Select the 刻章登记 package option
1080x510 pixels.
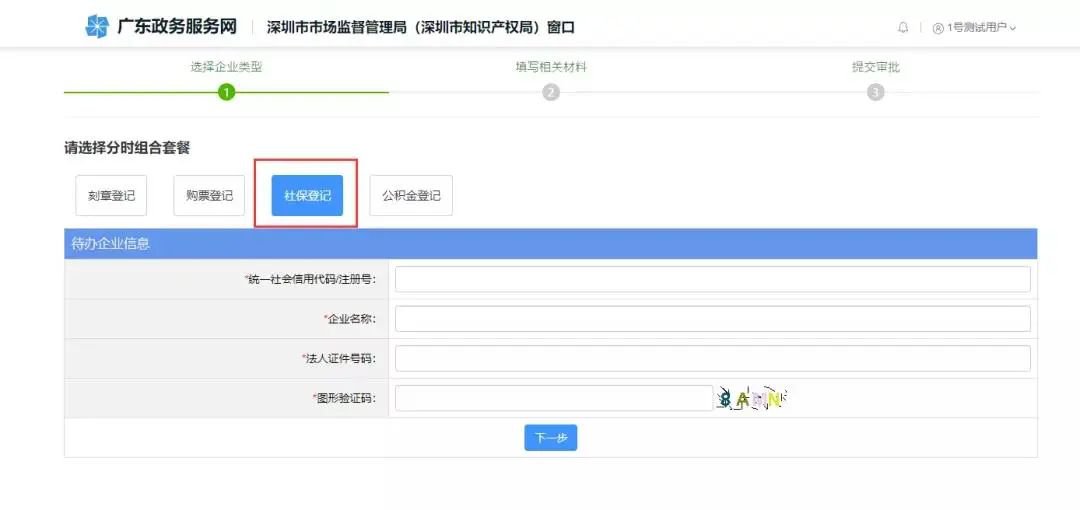tap(111, 196)
